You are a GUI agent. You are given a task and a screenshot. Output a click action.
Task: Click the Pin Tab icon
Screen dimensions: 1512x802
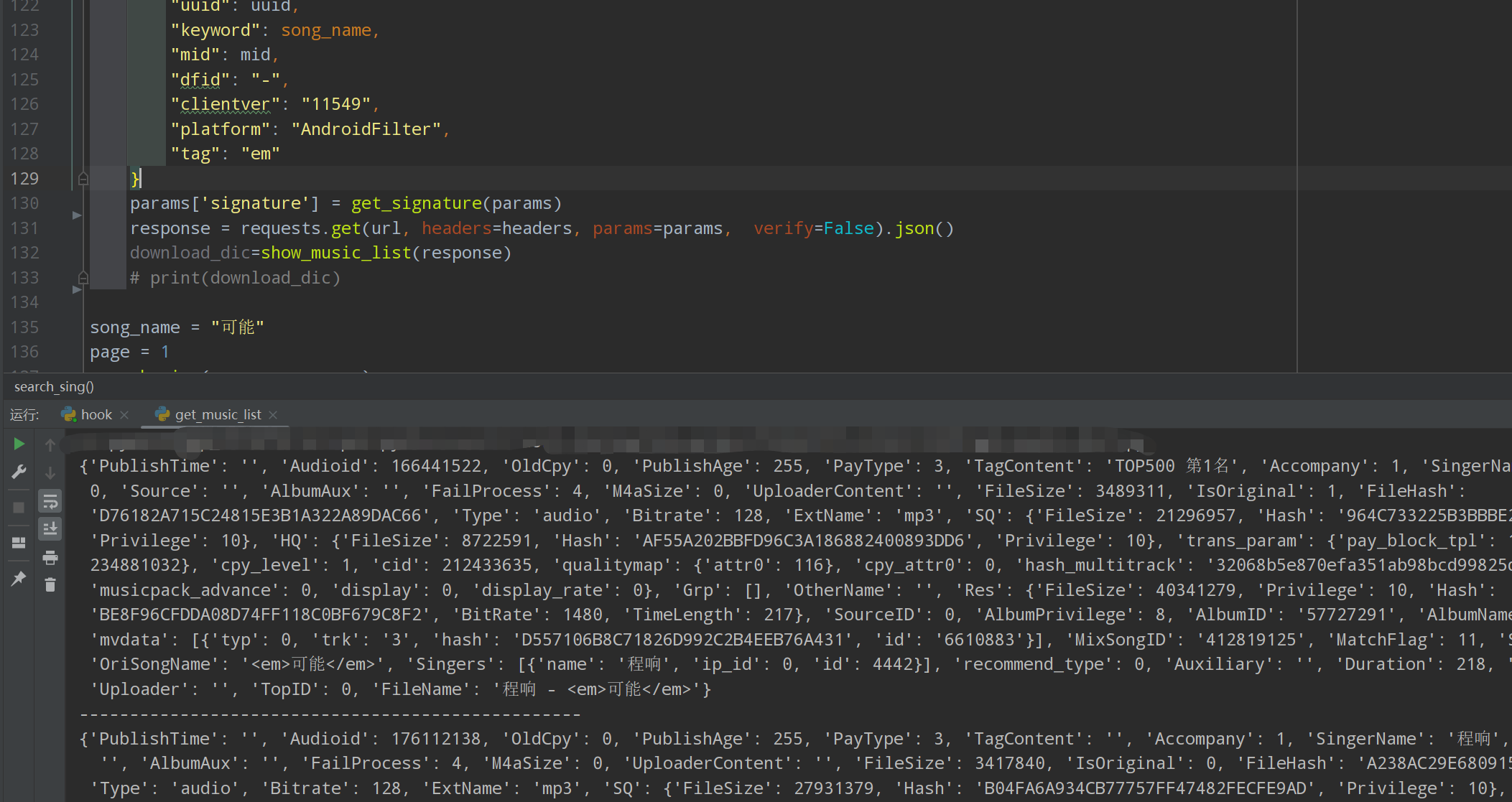[x=19, y=578]
